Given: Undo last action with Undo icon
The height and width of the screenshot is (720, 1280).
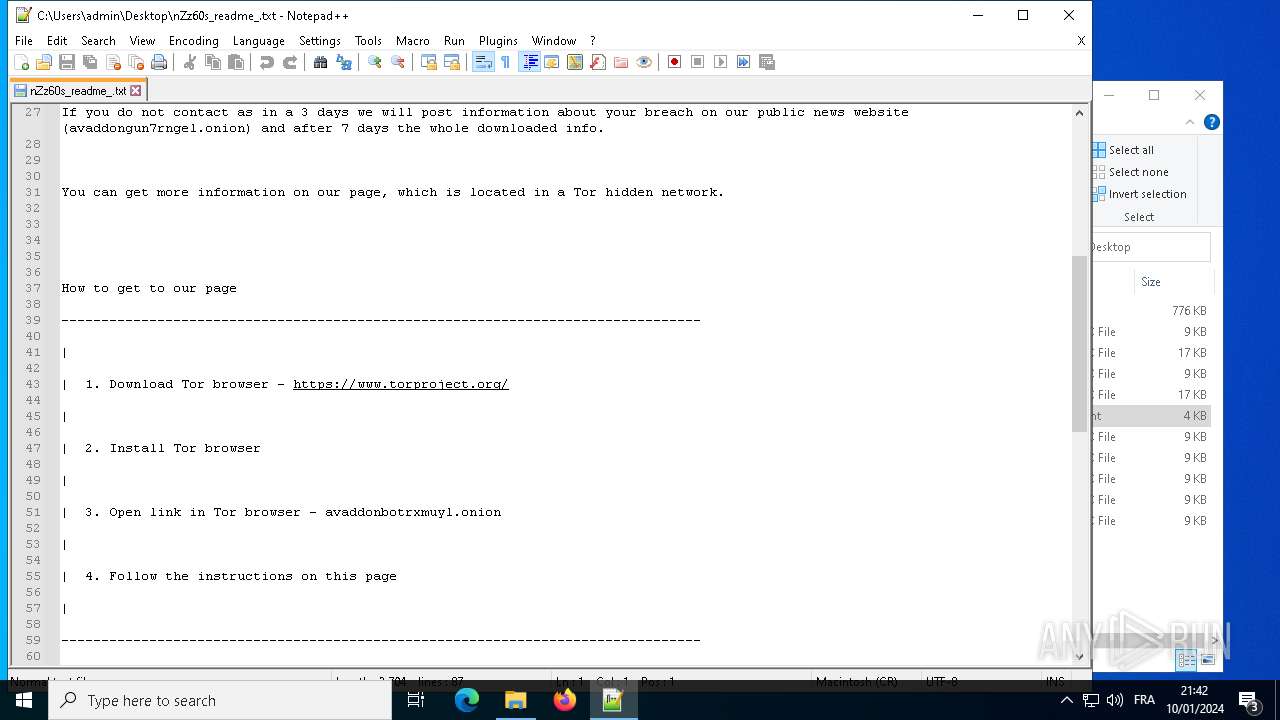Looking at the screenshot, I should tap(267, 62).
